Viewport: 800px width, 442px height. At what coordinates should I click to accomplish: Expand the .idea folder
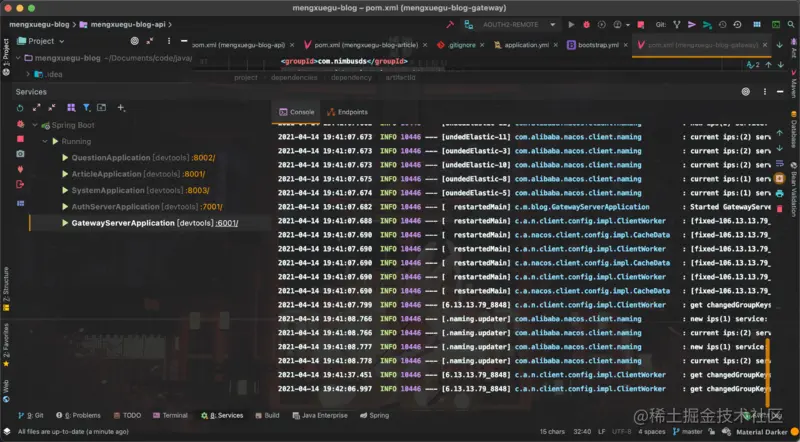click(28, 74)
